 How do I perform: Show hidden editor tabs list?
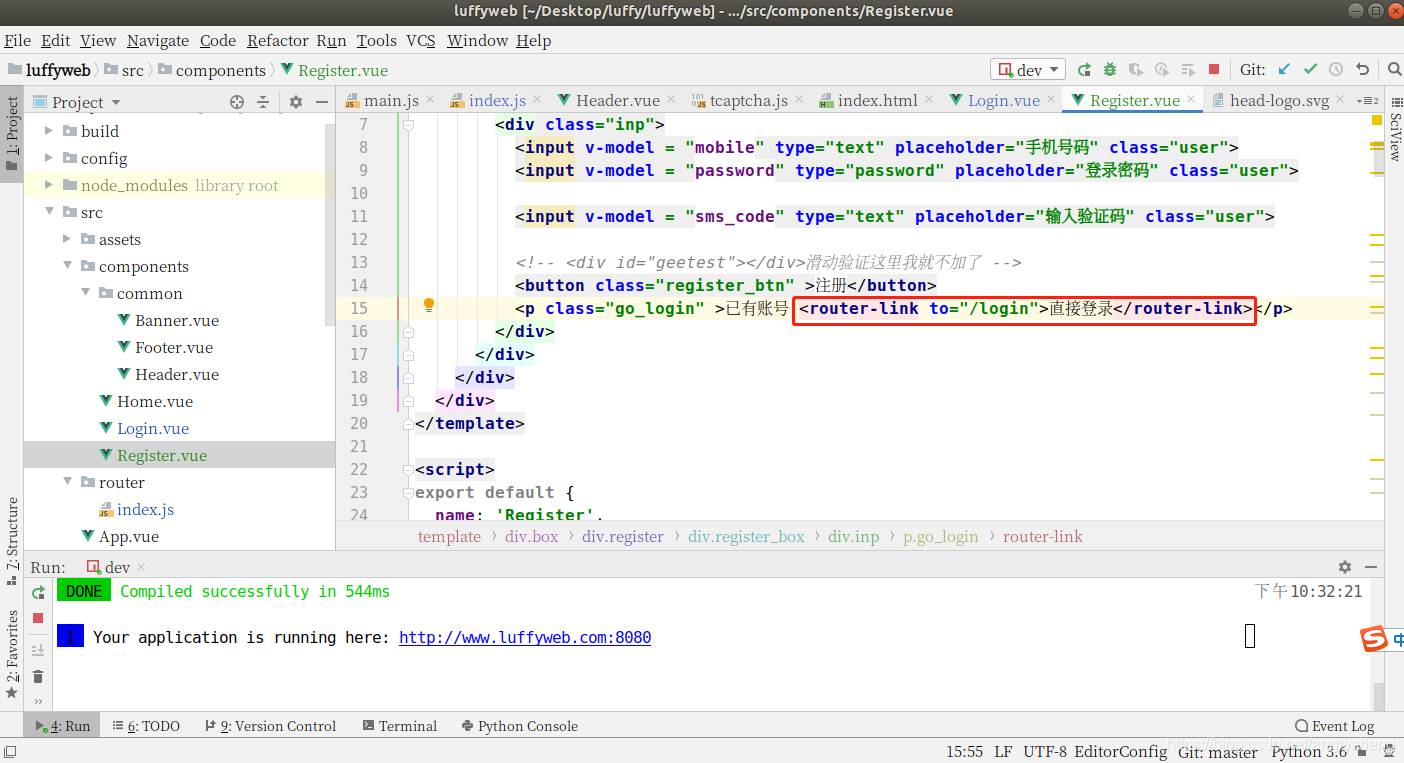click(x=1369, y=100)
